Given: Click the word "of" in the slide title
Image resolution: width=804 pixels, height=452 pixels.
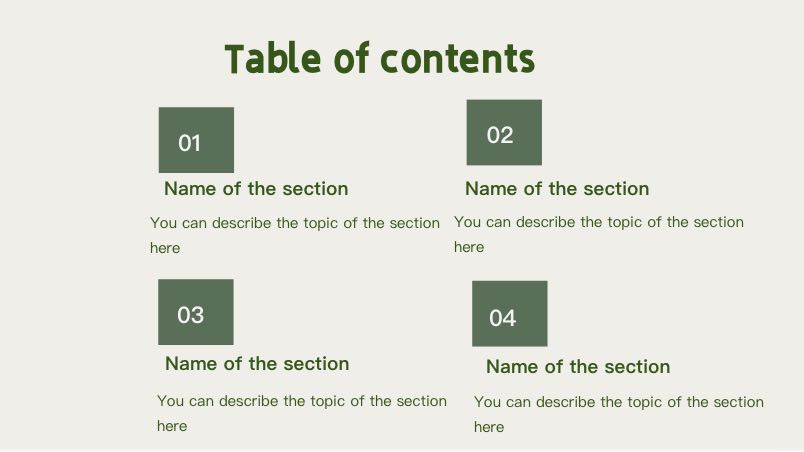Looking at the screenshot, I should click(350, 59).
